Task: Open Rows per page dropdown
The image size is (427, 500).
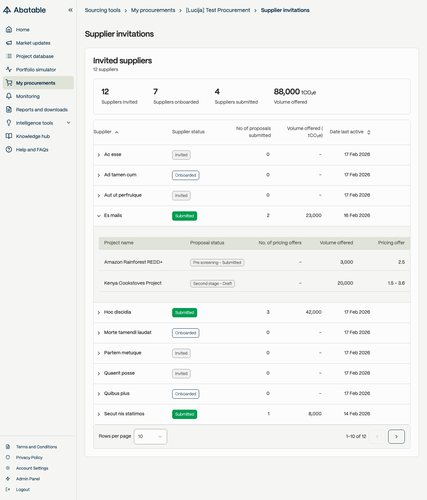Action: [x=150, y=436]
